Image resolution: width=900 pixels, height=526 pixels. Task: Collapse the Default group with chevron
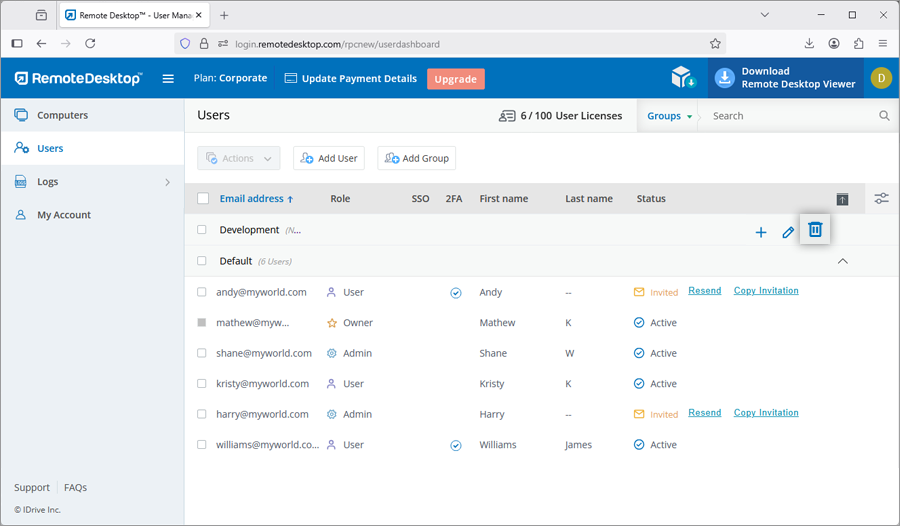(x=842, y=261)
